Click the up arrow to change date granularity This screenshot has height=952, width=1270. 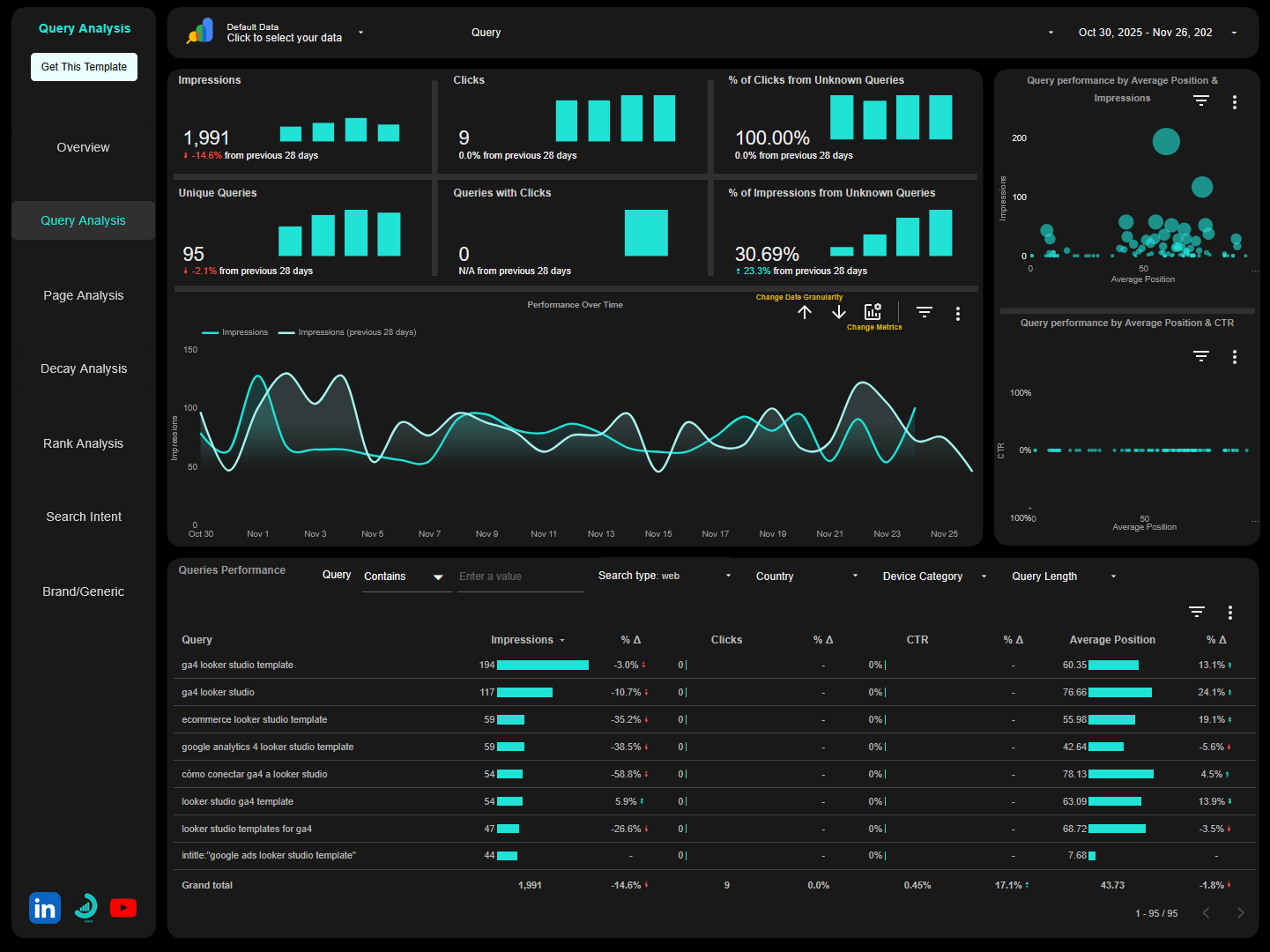tap(805, 312)
